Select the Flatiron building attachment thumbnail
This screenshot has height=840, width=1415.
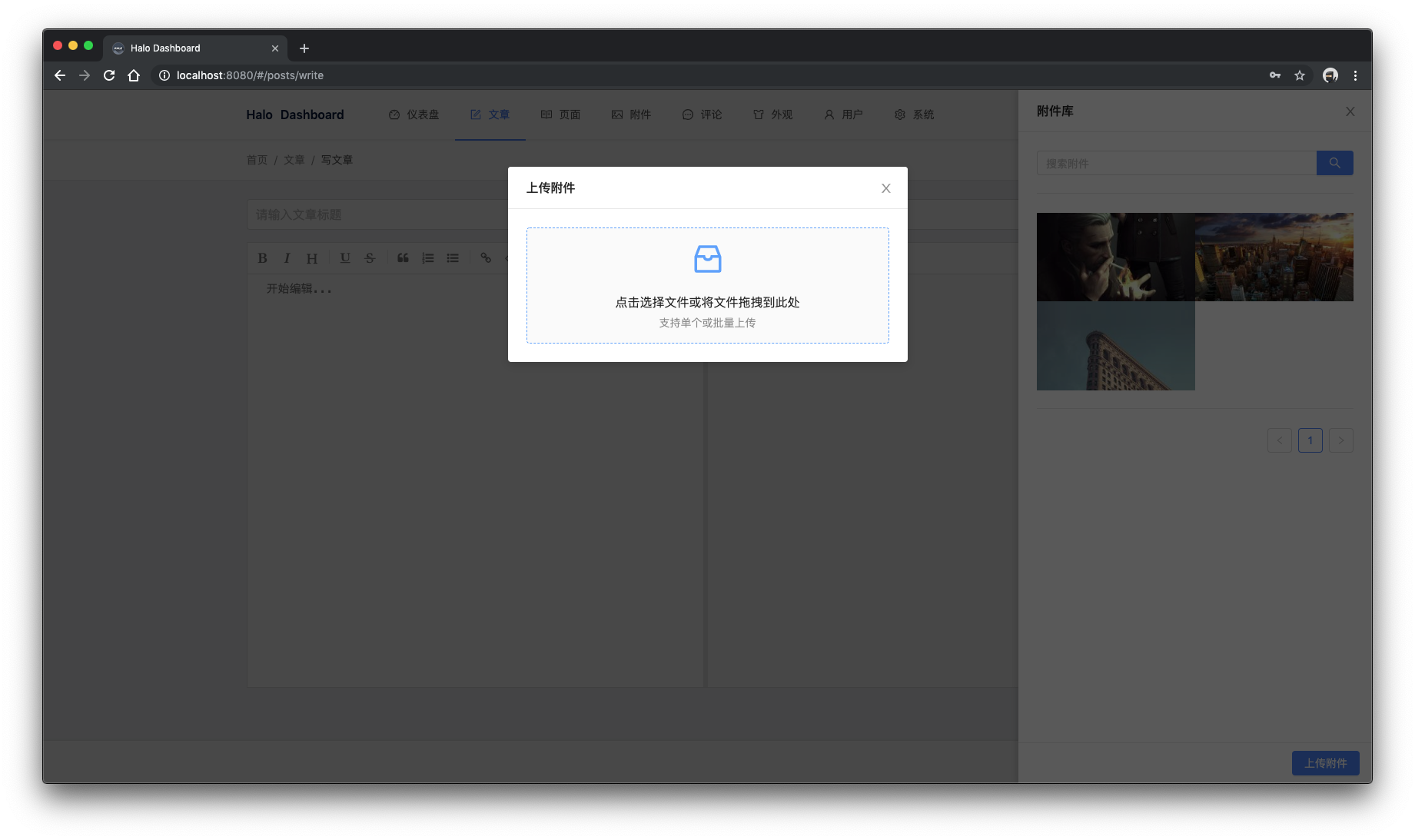(x=1115, y=345)
